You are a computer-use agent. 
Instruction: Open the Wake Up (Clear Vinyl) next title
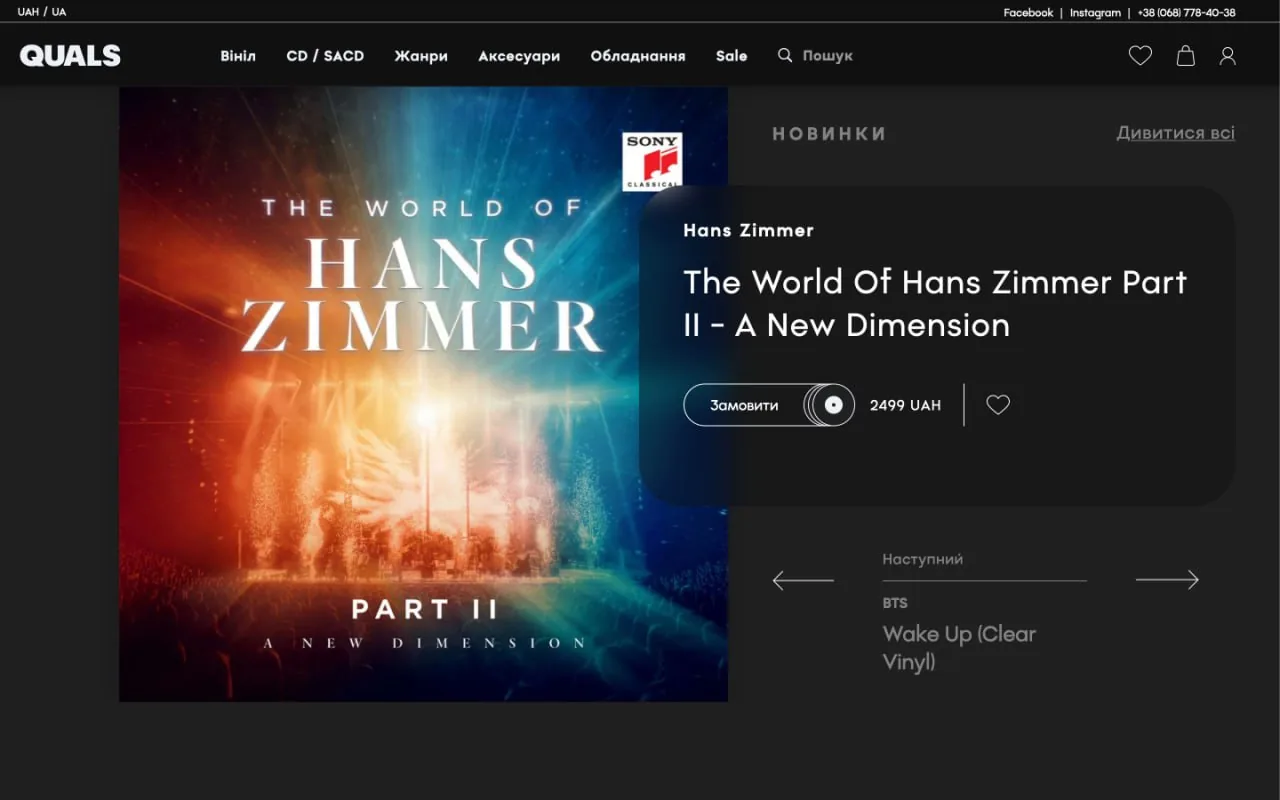click(959, 647)
